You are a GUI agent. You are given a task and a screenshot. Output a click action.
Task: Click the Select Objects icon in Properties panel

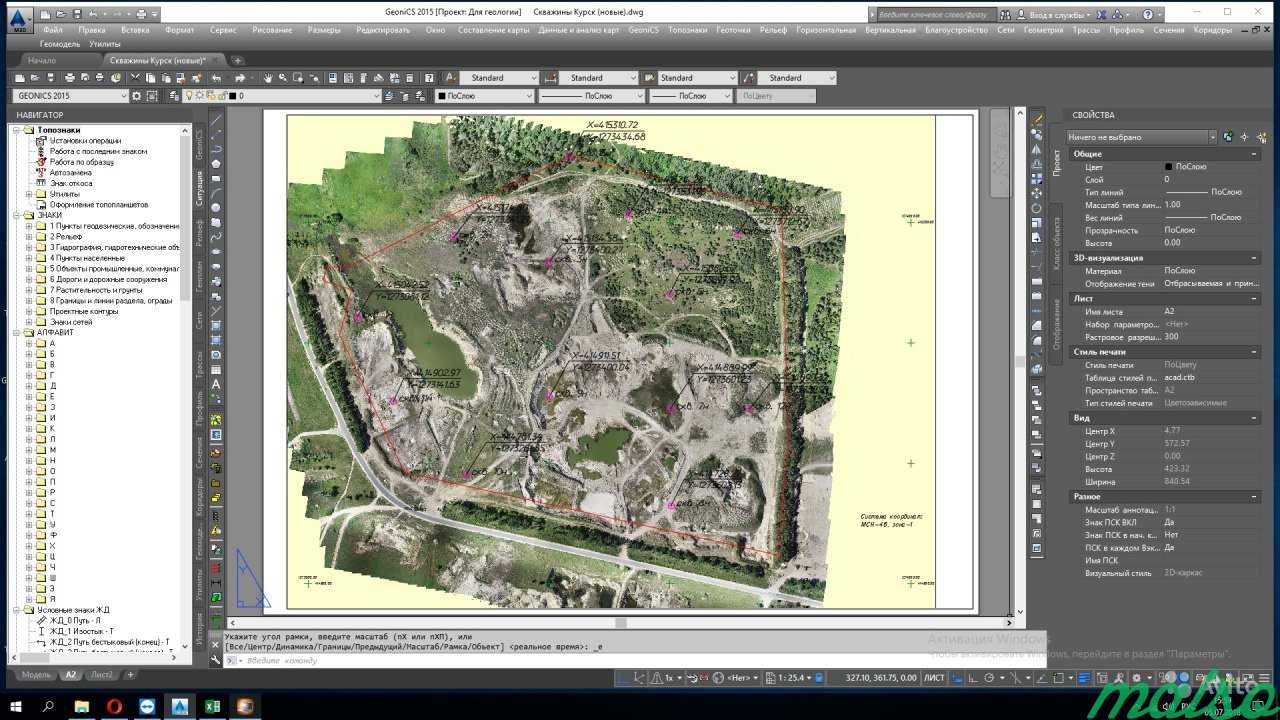[1243, 137]
